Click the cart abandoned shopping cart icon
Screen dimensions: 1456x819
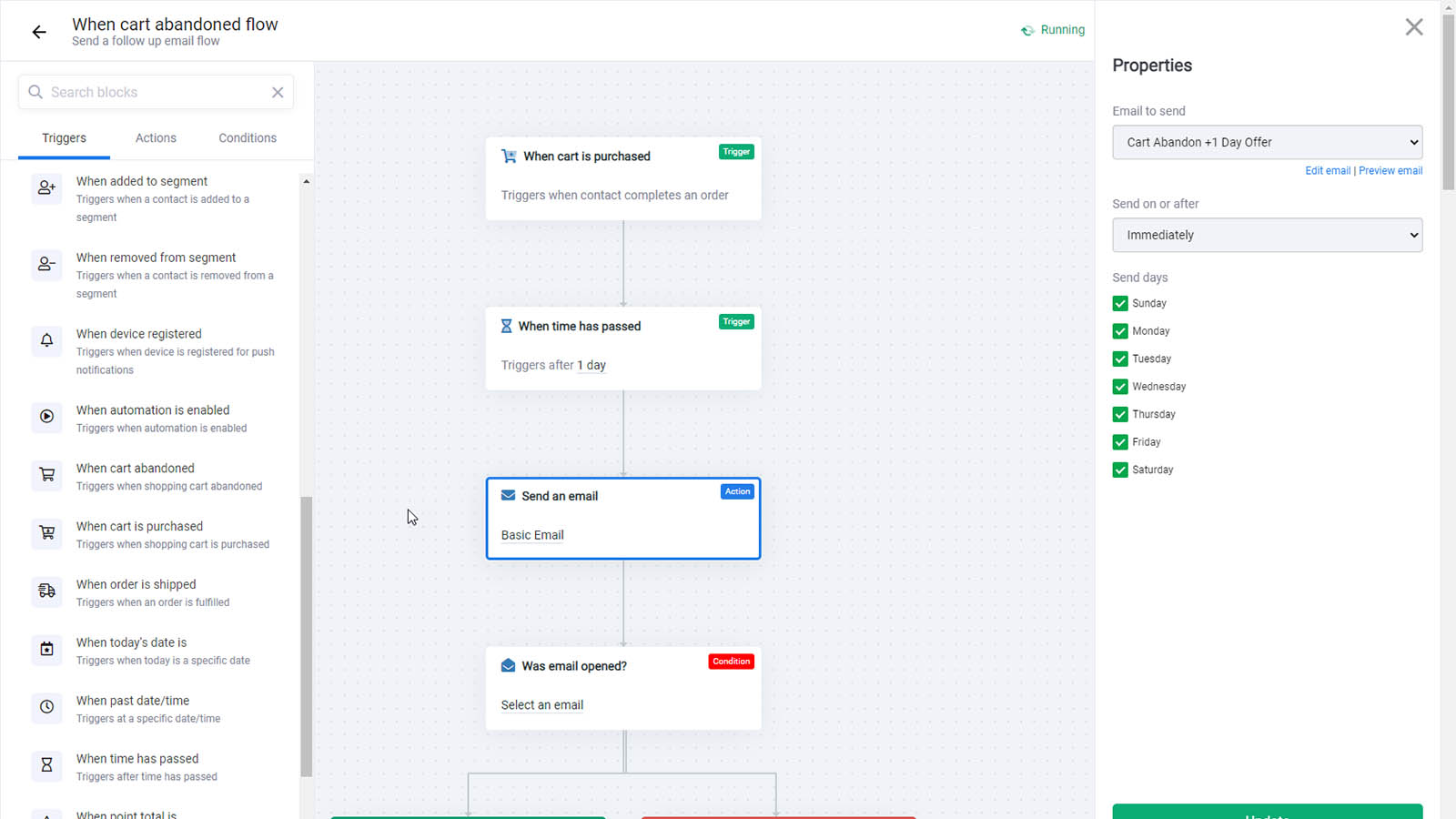pos(46,475)
